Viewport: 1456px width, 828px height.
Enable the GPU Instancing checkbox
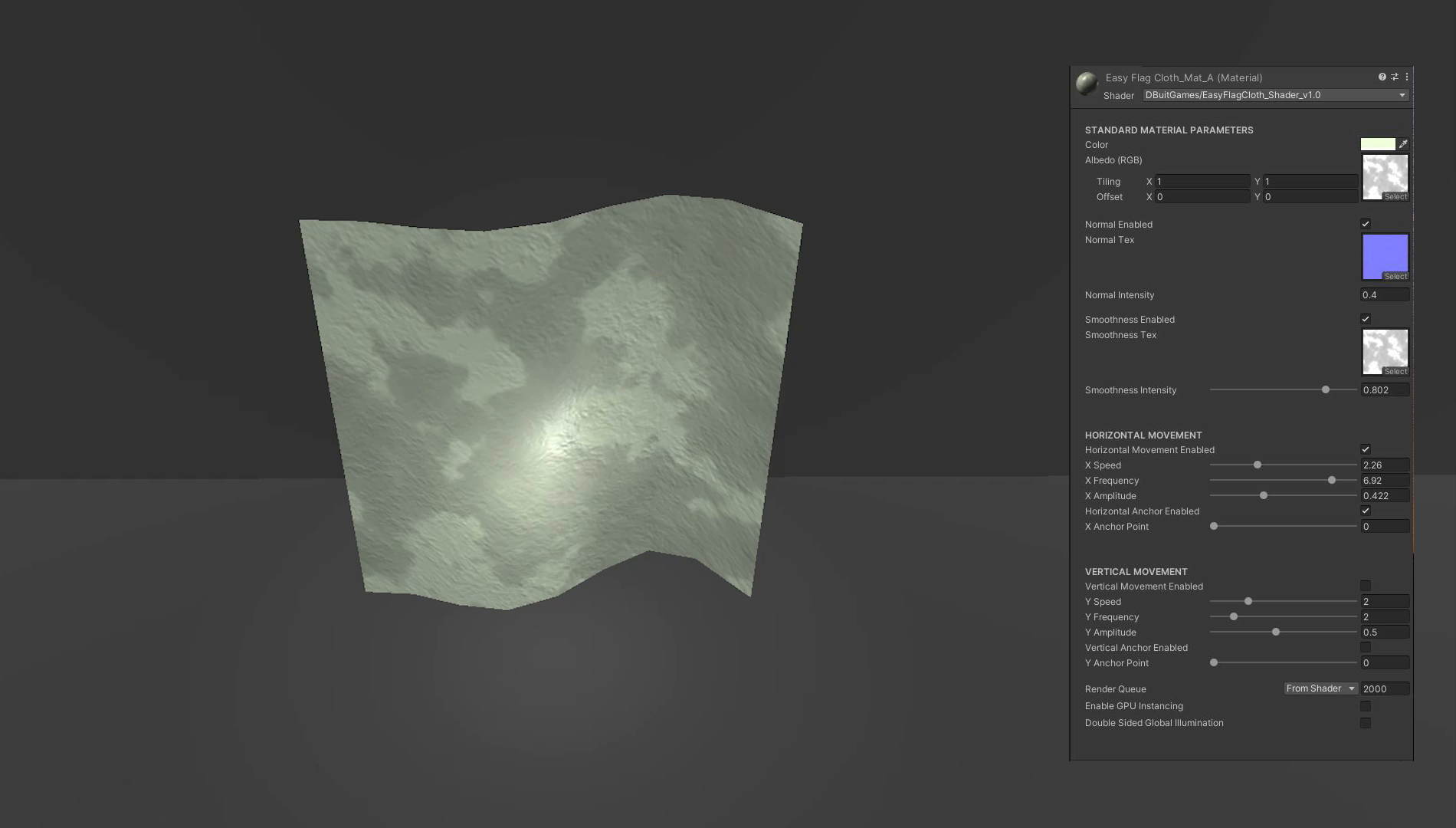1366,706
